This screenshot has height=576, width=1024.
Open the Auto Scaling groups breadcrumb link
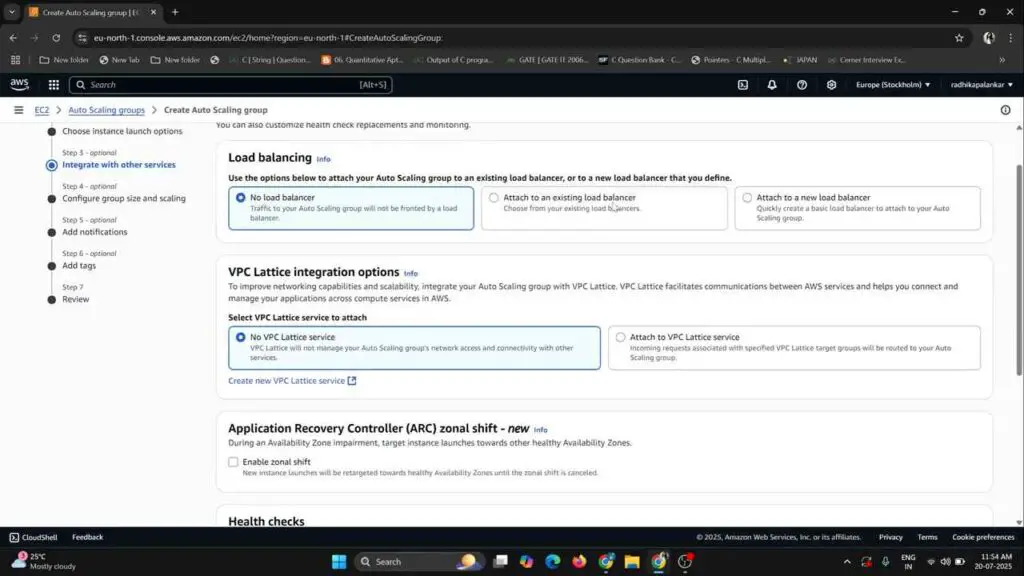[x=106, y=110]
